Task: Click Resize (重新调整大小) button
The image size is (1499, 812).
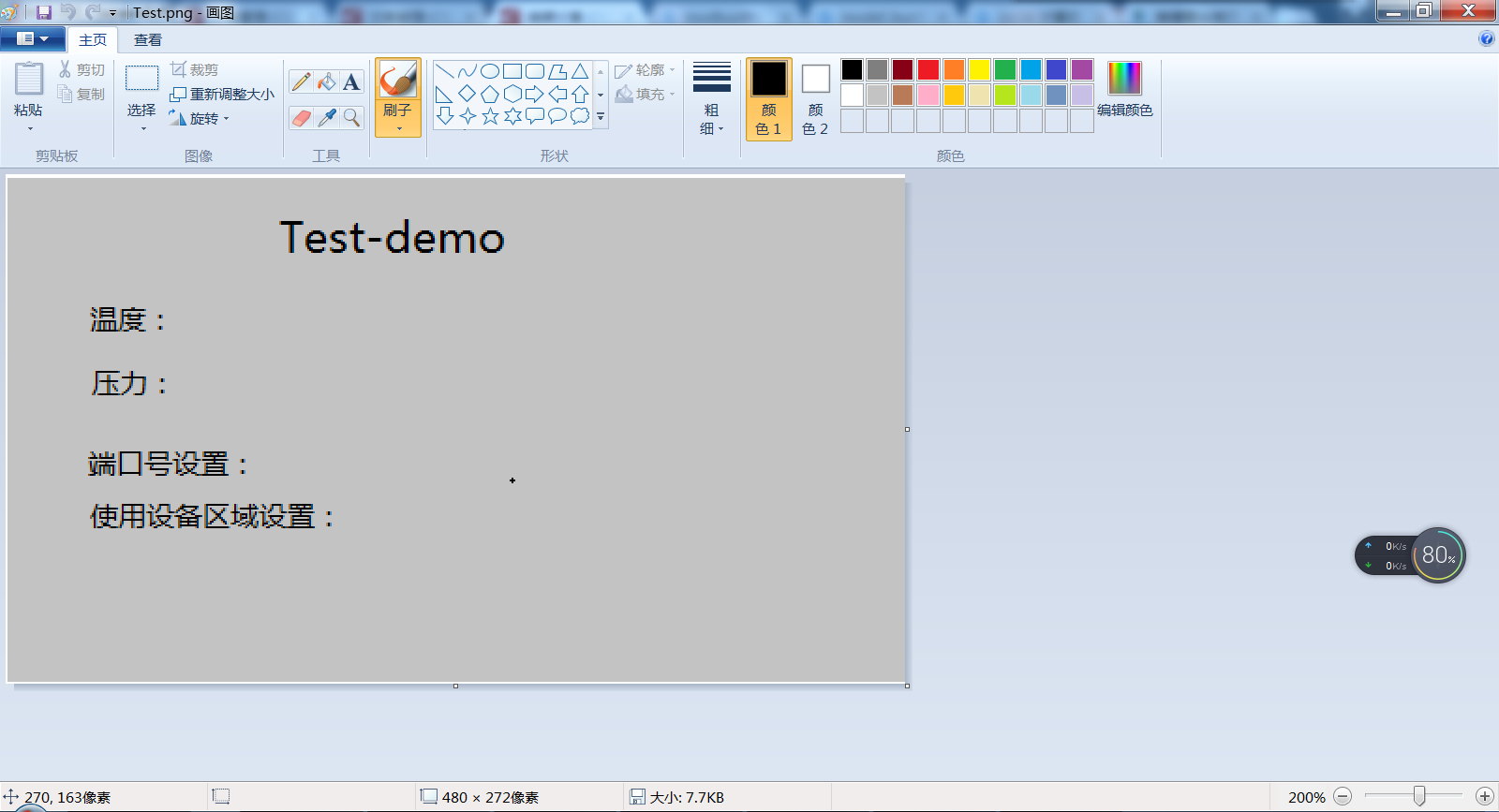Action: (222, 95)
